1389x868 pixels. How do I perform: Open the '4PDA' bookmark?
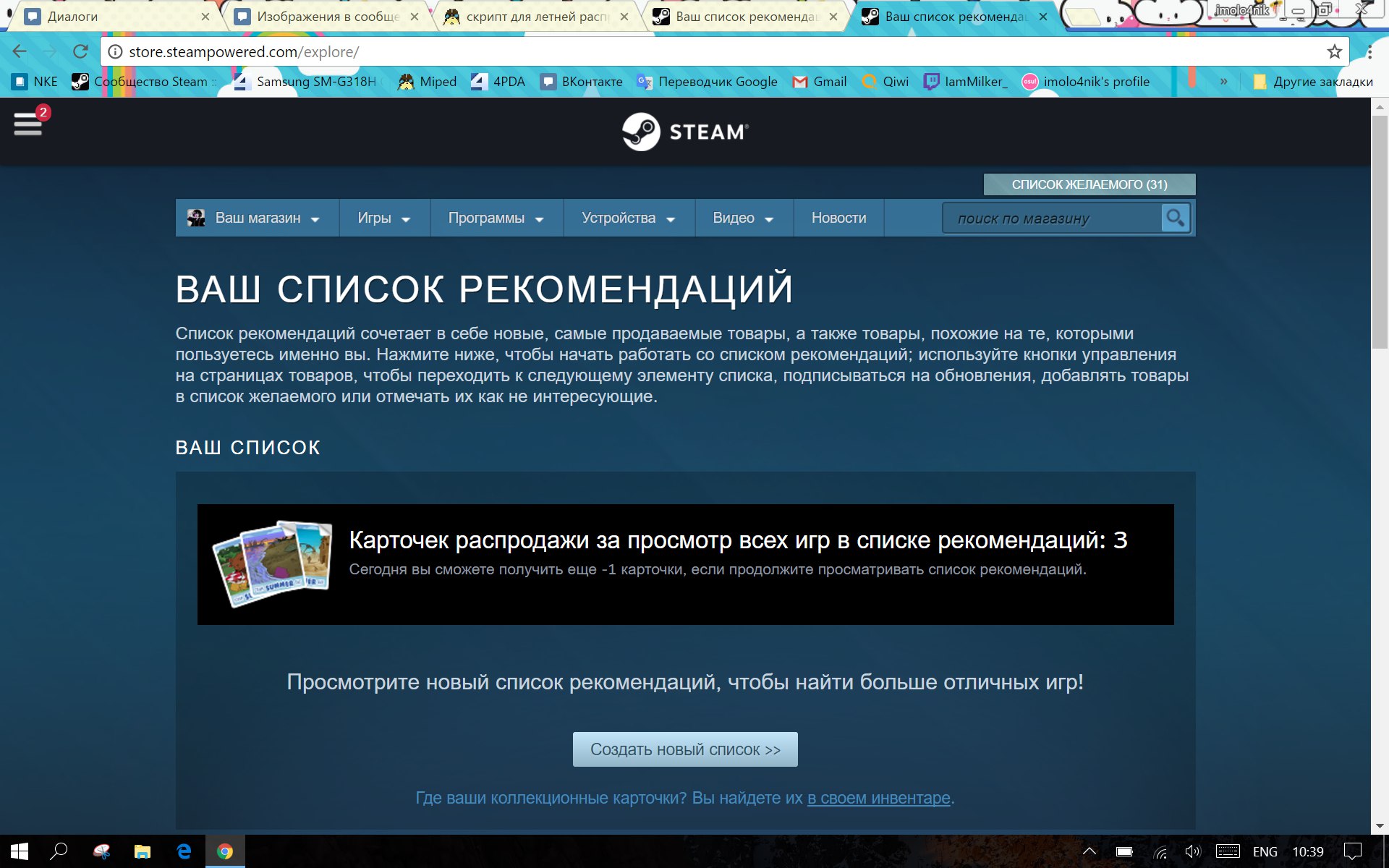coord(498,82)
